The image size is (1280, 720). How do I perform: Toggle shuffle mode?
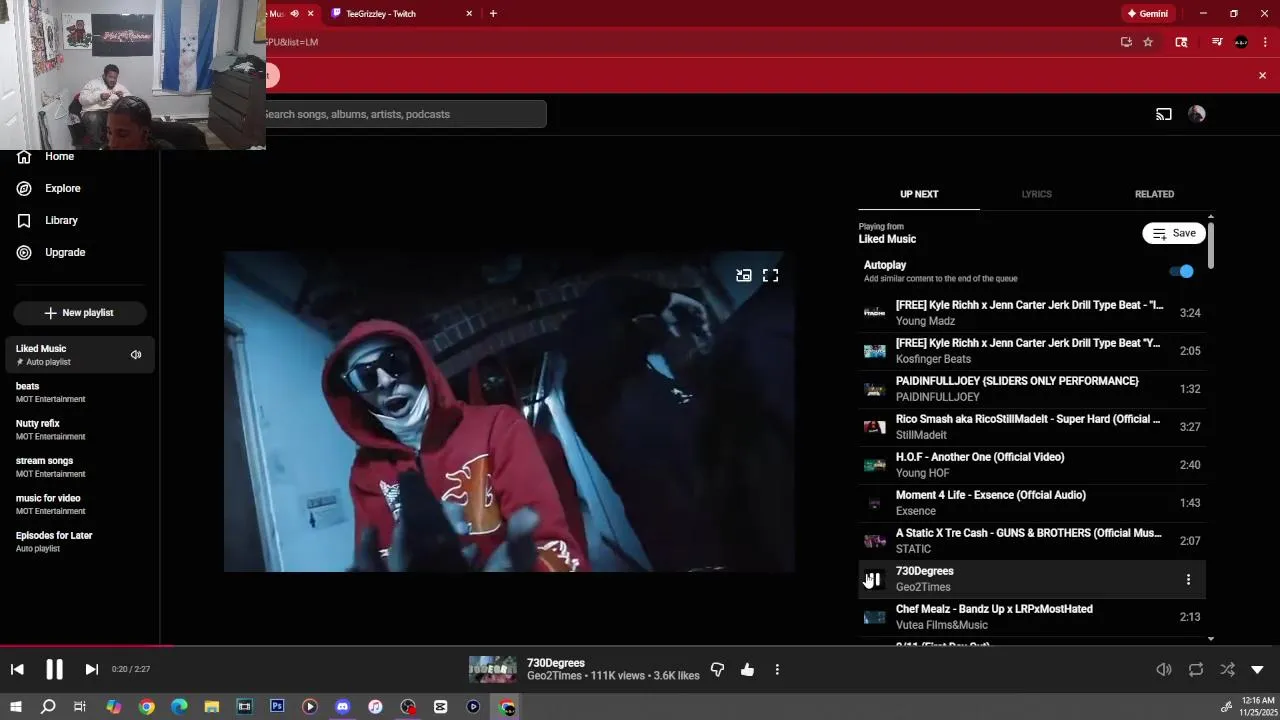point(1227,669)
